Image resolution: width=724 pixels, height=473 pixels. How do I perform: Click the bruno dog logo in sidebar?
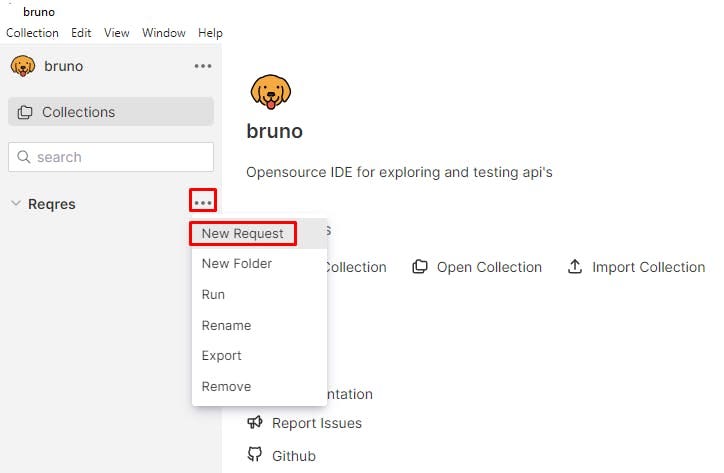click(x=23, y=66)
